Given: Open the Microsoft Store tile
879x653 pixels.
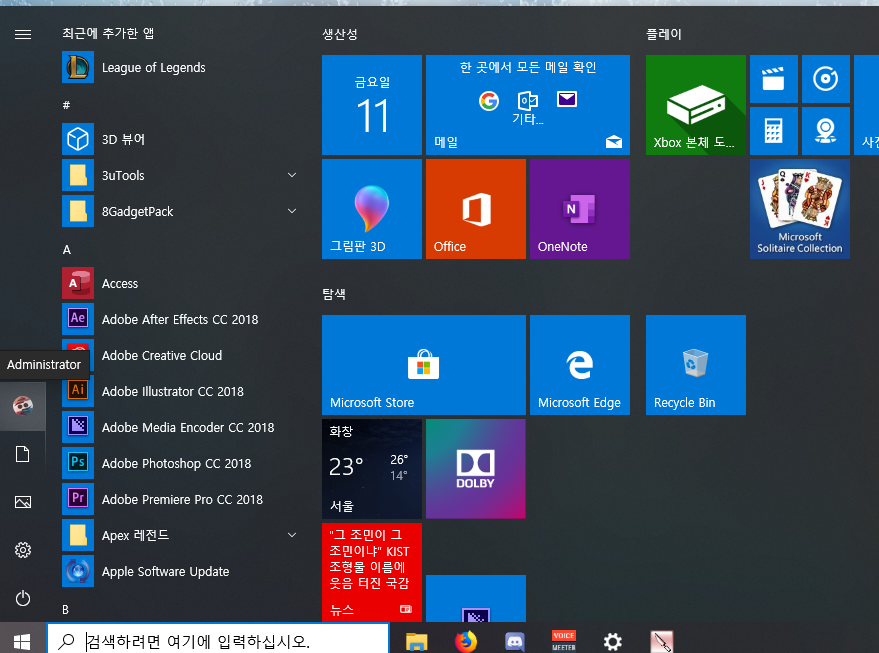Looking at the screenshot, I should click(x=424, y=365).
